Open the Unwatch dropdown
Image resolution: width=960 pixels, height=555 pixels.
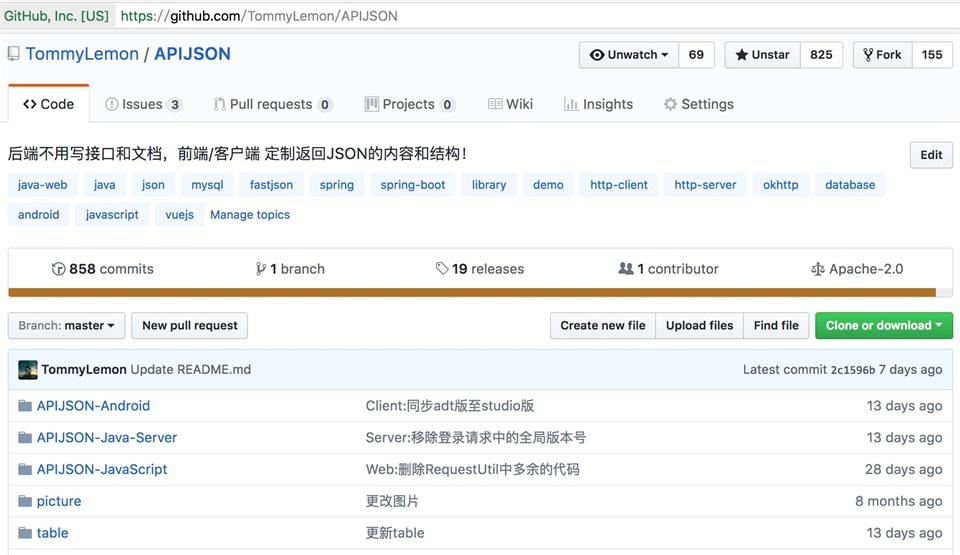(x=629, y=55)
